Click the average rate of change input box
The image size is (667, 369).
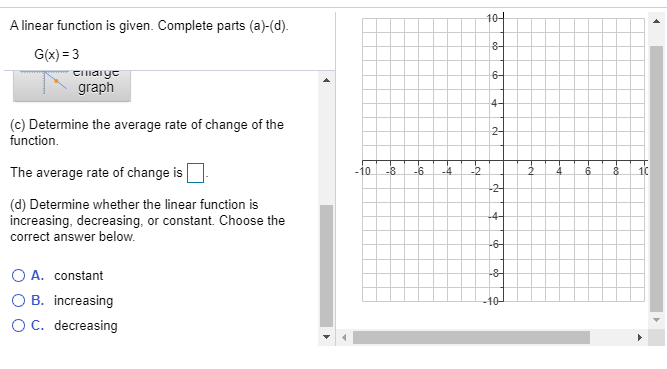coord(195,173)
